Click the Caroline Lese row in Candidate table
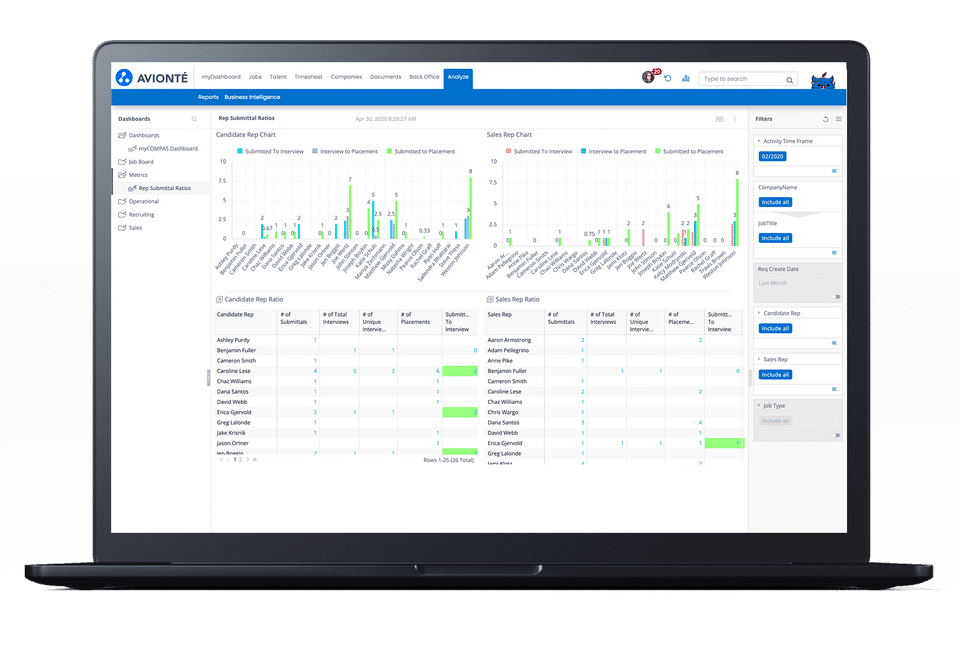 (346, 371)
